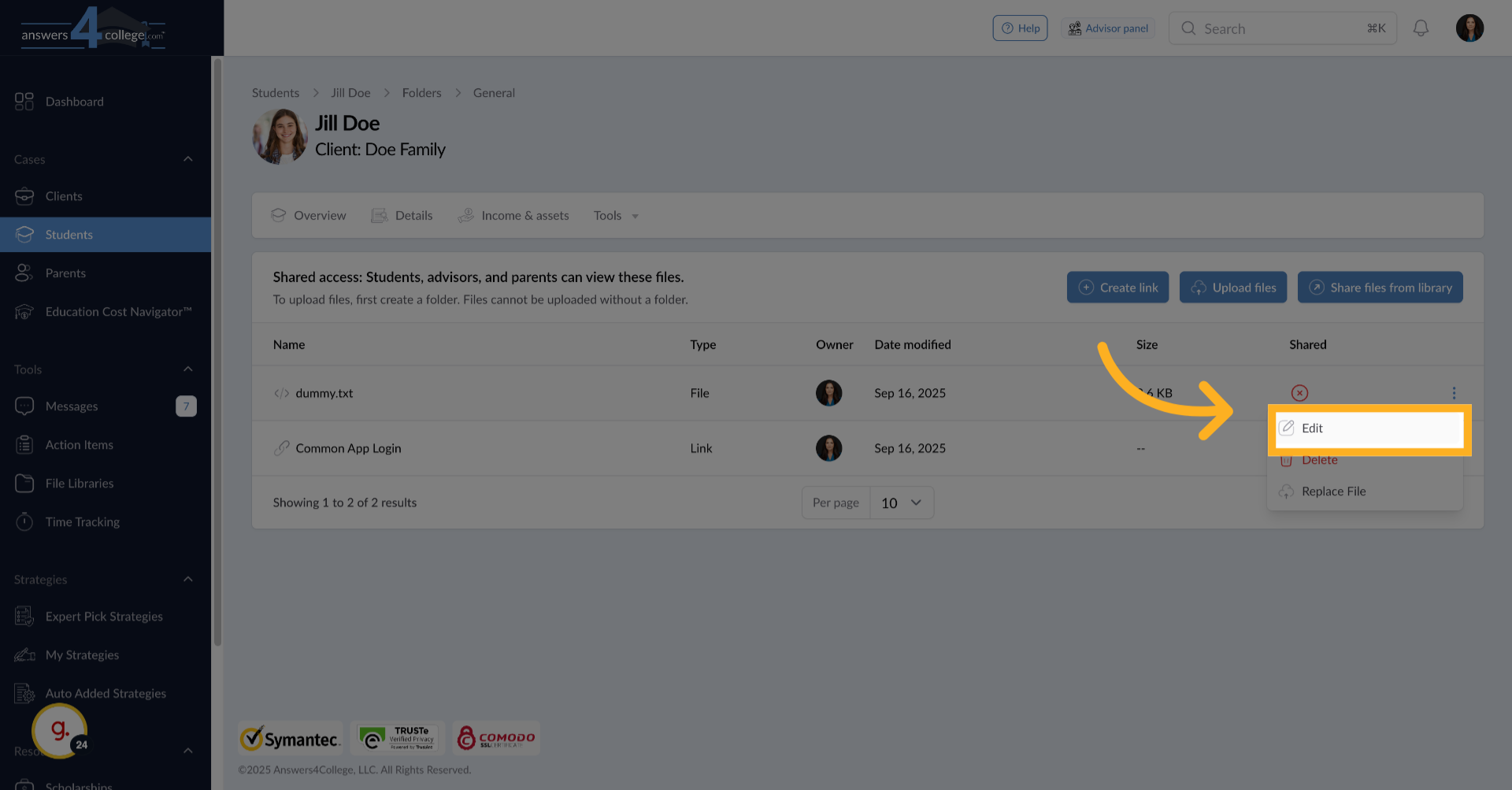Image resolution: width=1512 pixels, height=790 pixels.
Task: Click the Messages unread count badge 7
Action: pos(186,406)
